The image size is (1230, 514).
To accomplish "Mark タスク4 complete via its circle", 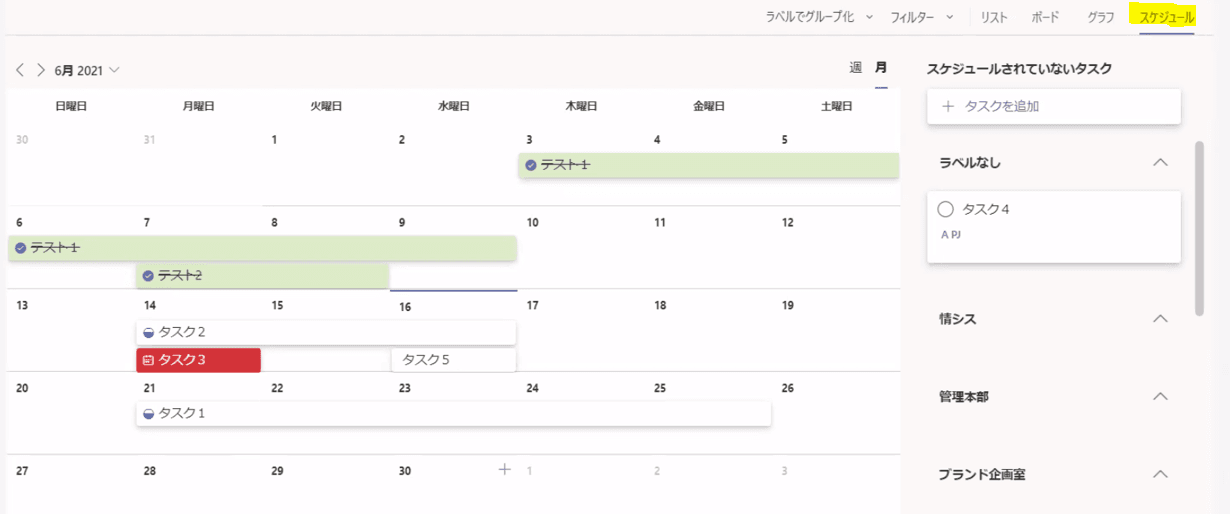I will click(945, 209).
